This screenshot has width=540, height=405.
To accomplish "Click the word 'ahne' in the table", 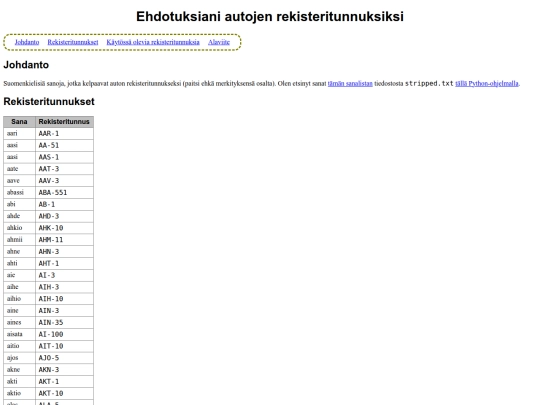I will pyautogui.click(x=13, y=251).
